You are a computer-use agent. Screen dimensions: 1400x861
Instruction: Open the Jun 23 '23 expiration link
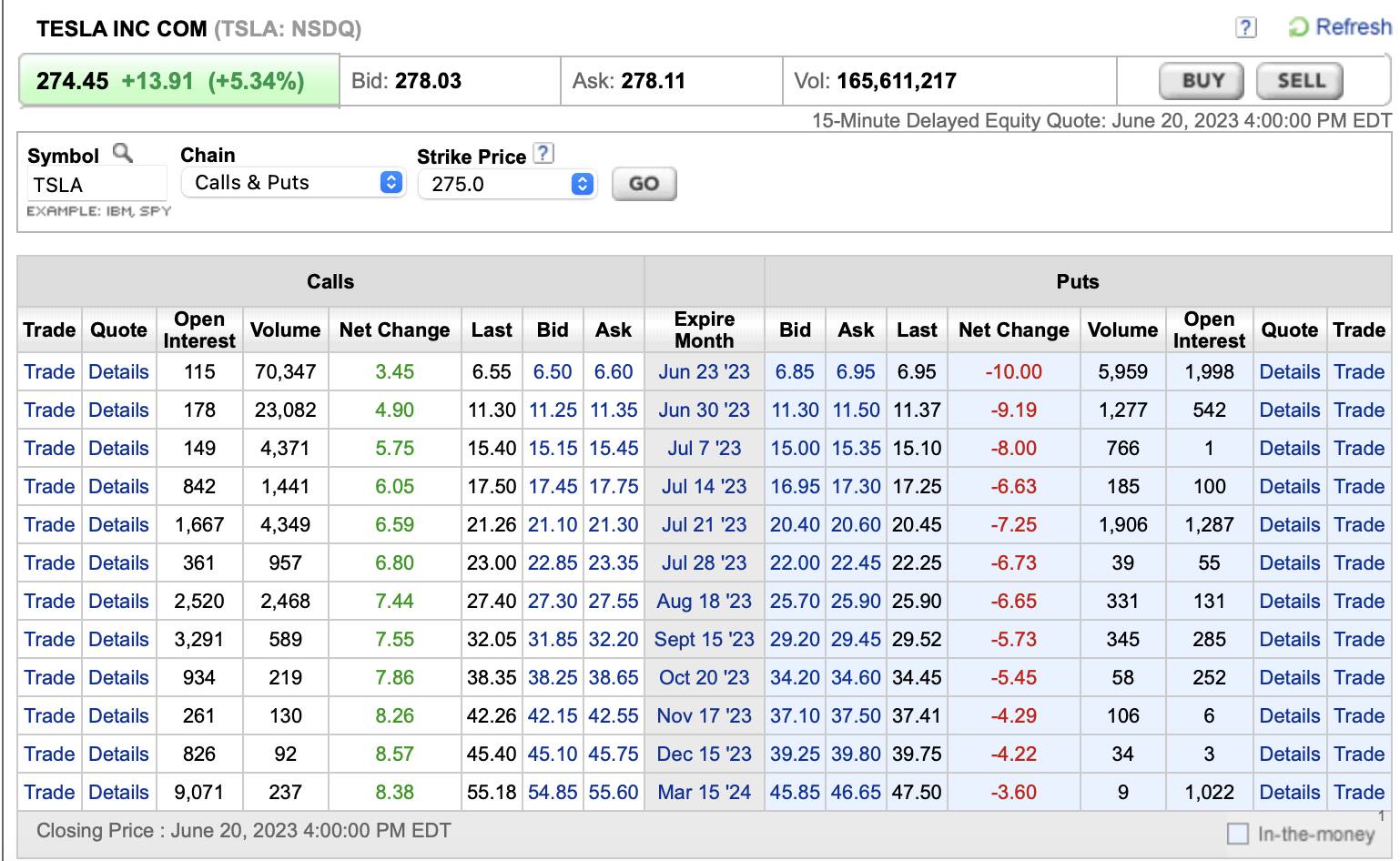point(704,372)
